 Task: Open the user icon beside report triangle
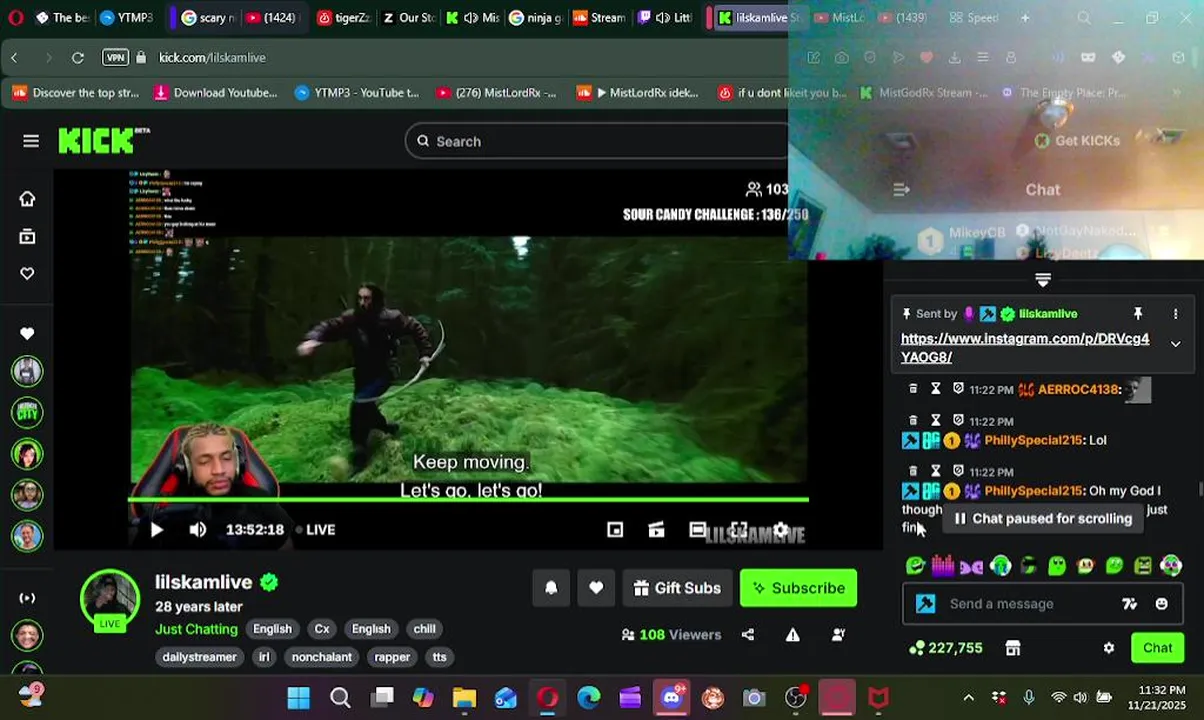tap(839, 635)
